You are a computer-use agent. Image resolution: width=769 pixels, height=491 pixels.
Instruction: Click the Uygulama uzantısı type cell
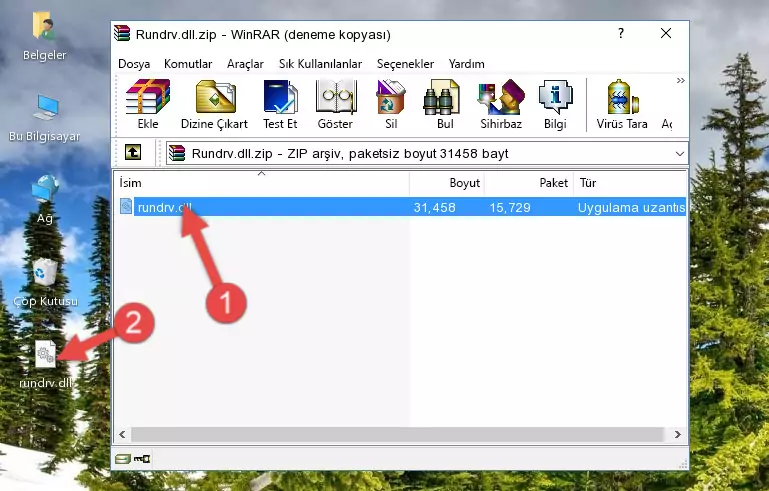tap(631, 207)
